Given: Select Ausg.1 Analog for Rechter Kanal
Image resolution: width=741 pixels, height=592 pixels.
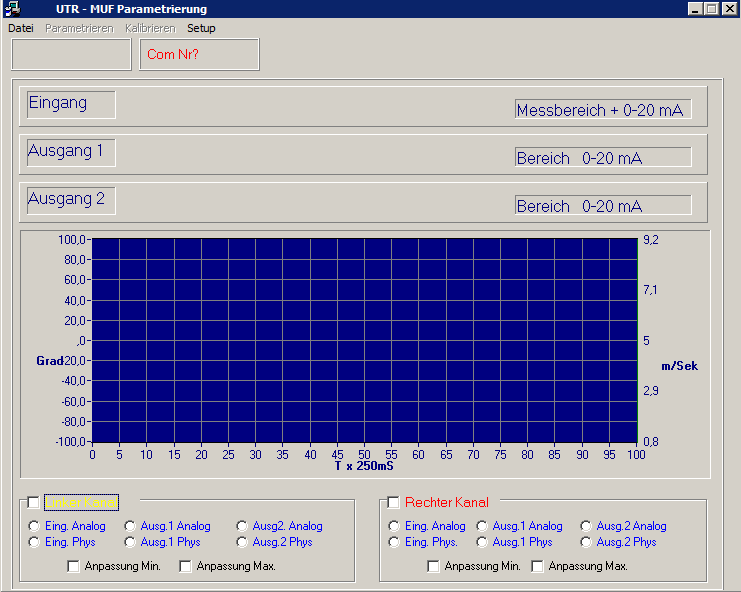Looking at the screenshot, I should pyautogui.click(x=482, y=526).
